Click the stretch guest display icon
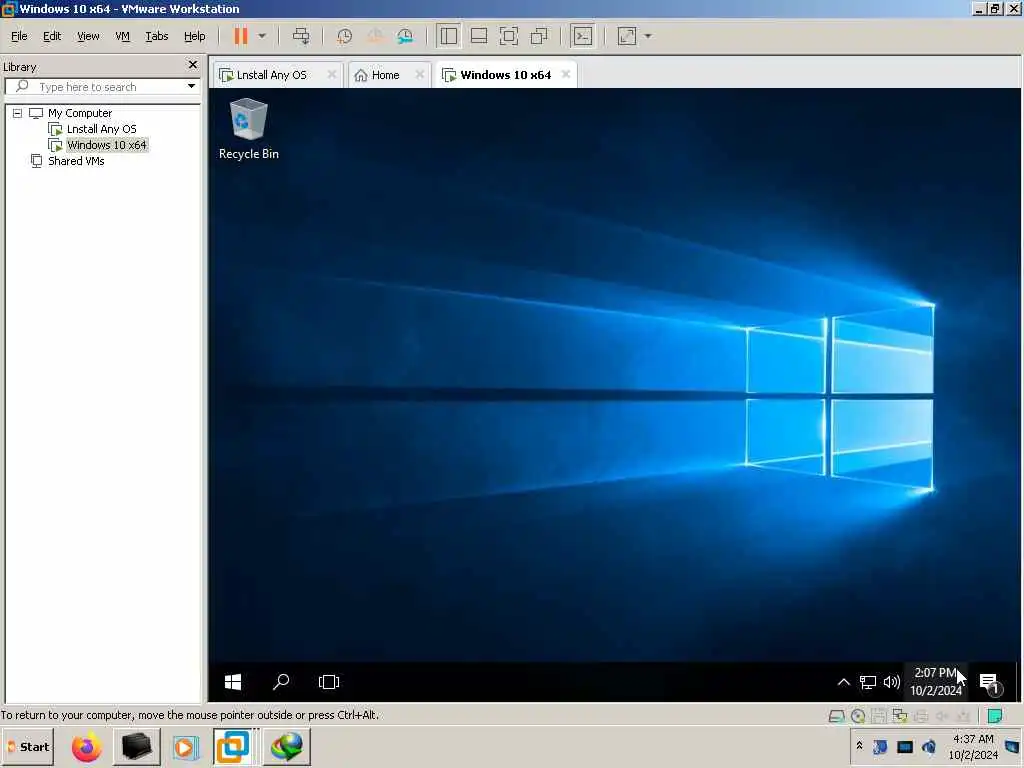This screenshot has width=1024, height=768. click(626, 36)
